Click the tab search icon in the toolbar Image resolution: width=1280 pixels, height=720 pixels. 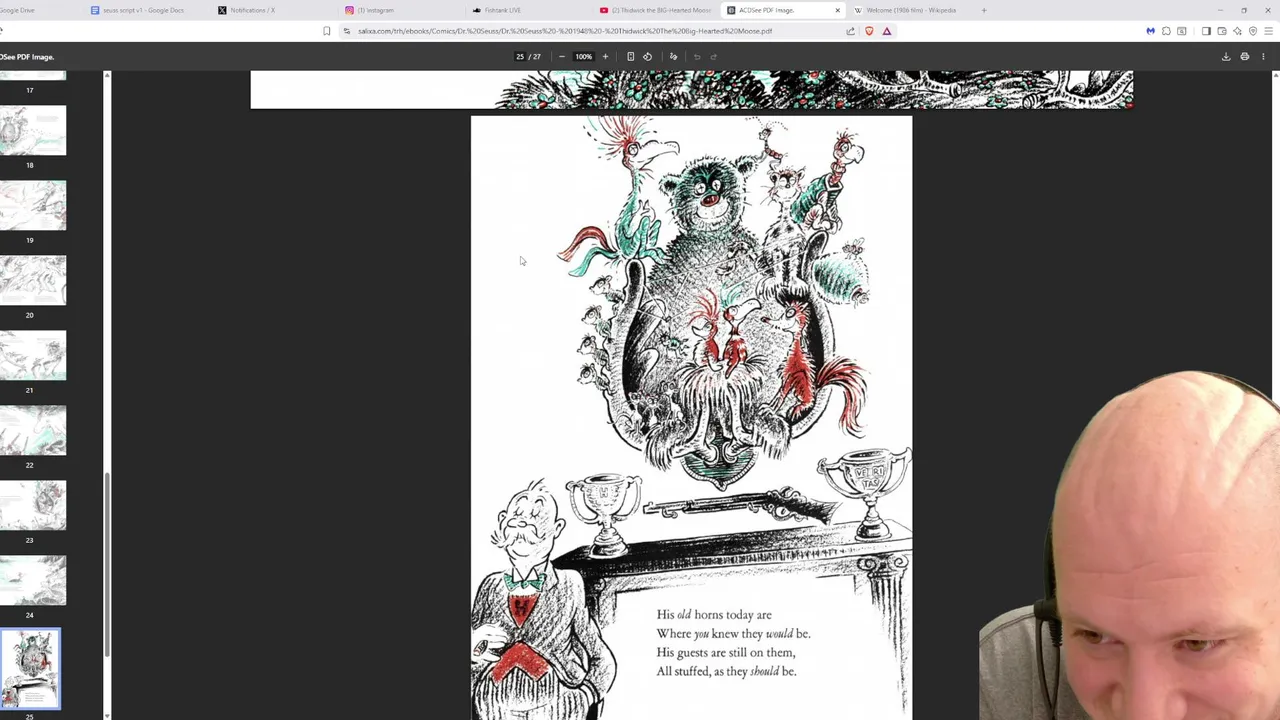point(1181,31)
